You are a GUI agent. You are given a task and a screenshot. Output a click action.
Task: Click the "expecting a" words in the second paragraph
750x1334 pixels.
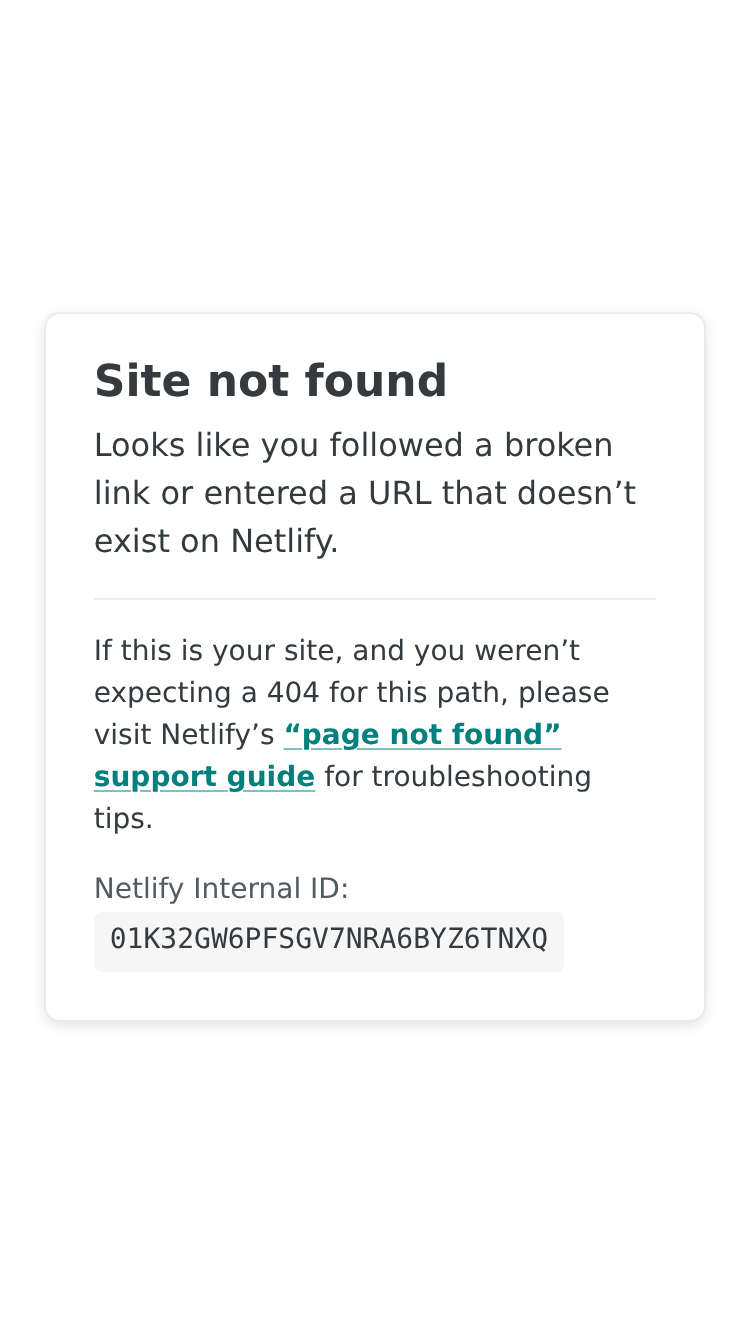[176, 693]
